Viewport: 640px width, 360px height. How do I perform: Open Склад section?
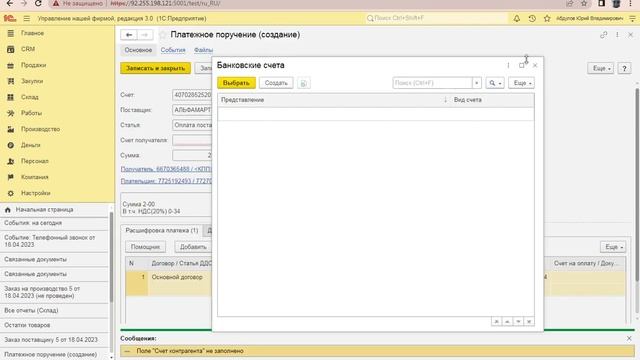29,97
